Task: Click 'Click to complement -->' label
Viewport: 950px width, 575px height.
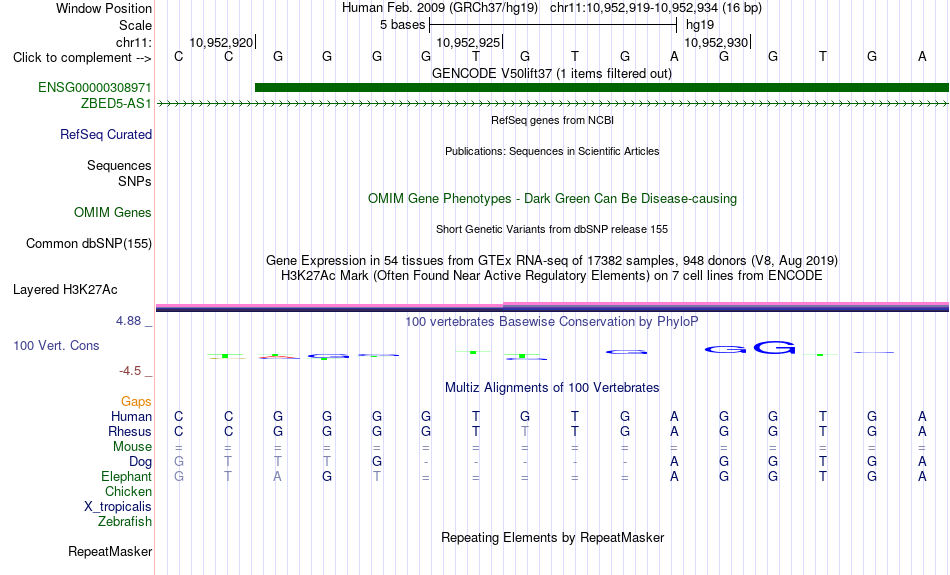Action: point(82,58)
